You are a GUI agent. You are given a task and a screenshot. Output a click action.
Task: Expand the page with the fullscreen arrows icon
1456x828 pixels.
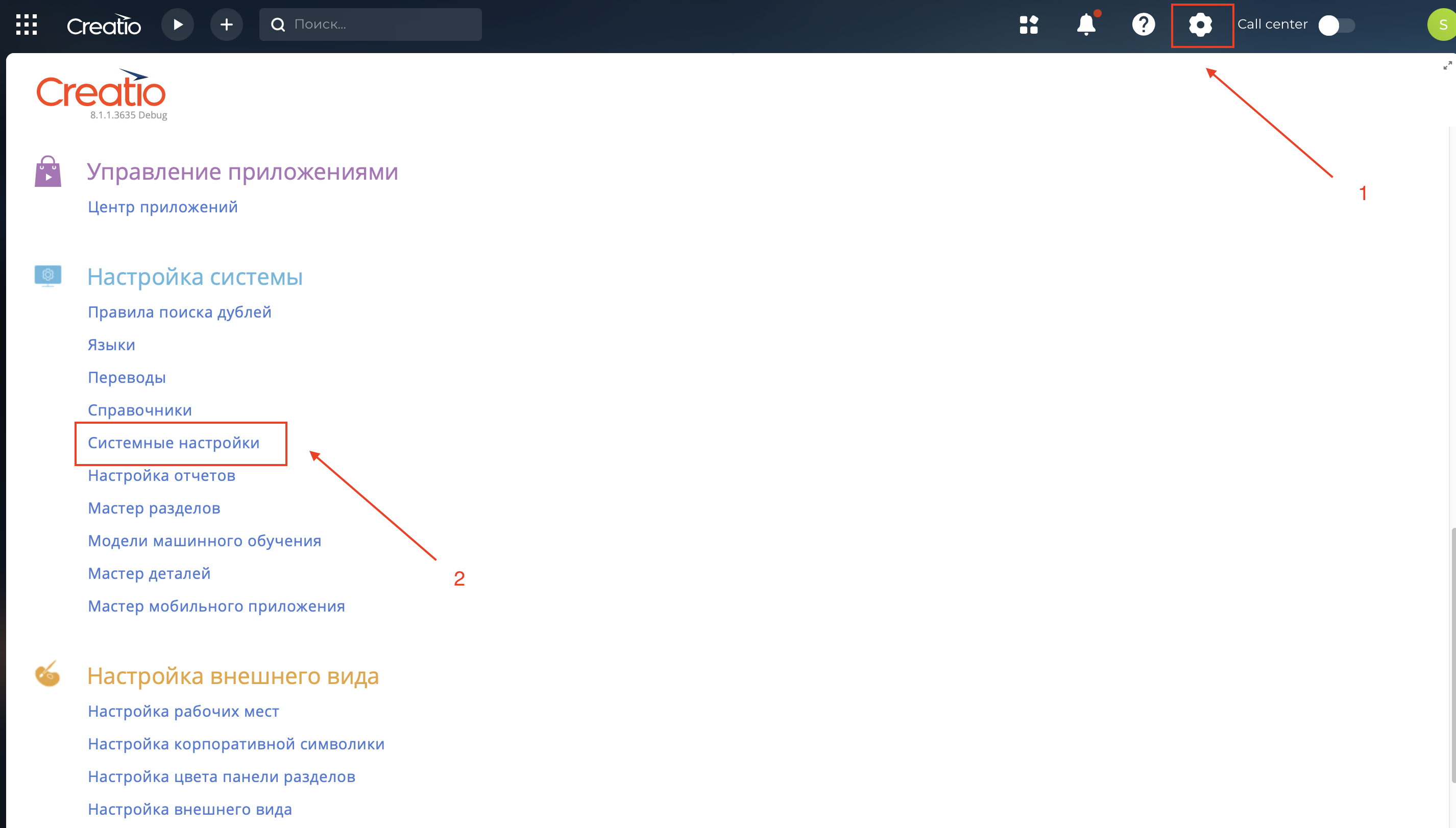point(1447,66)
